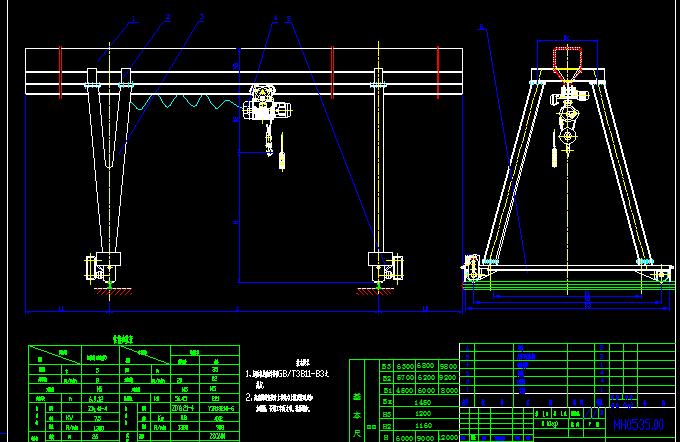Click callout number 1 at top left
Screen dimensions: 680x442
[x=135, y=19]
